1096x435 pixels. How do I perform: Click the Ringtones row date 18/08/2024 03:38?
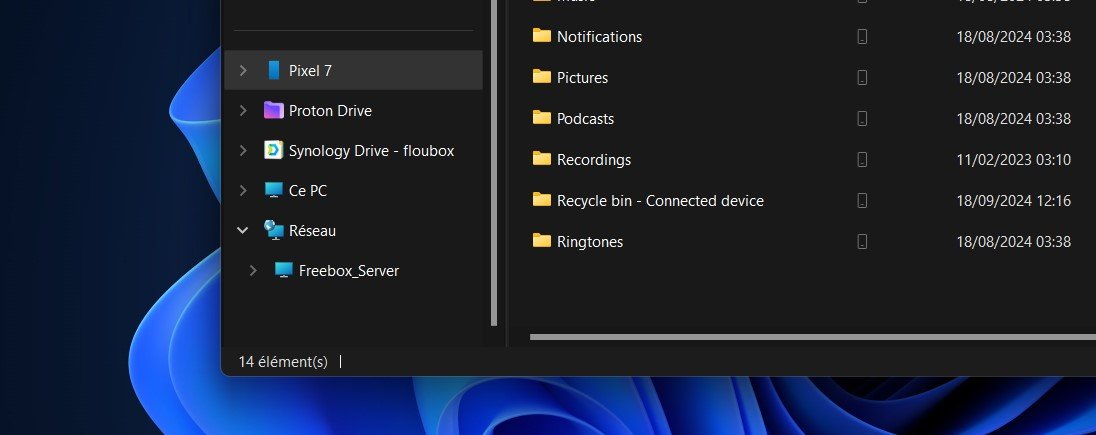(1014, 241)
